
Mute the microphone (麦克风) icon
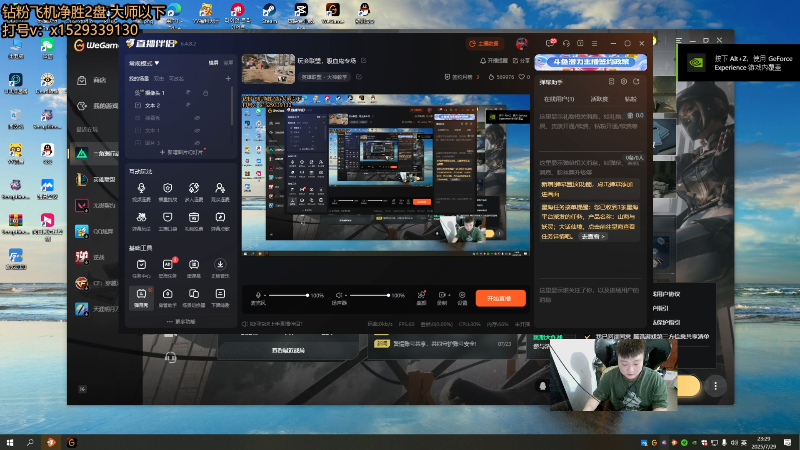[x=258, y=295]
